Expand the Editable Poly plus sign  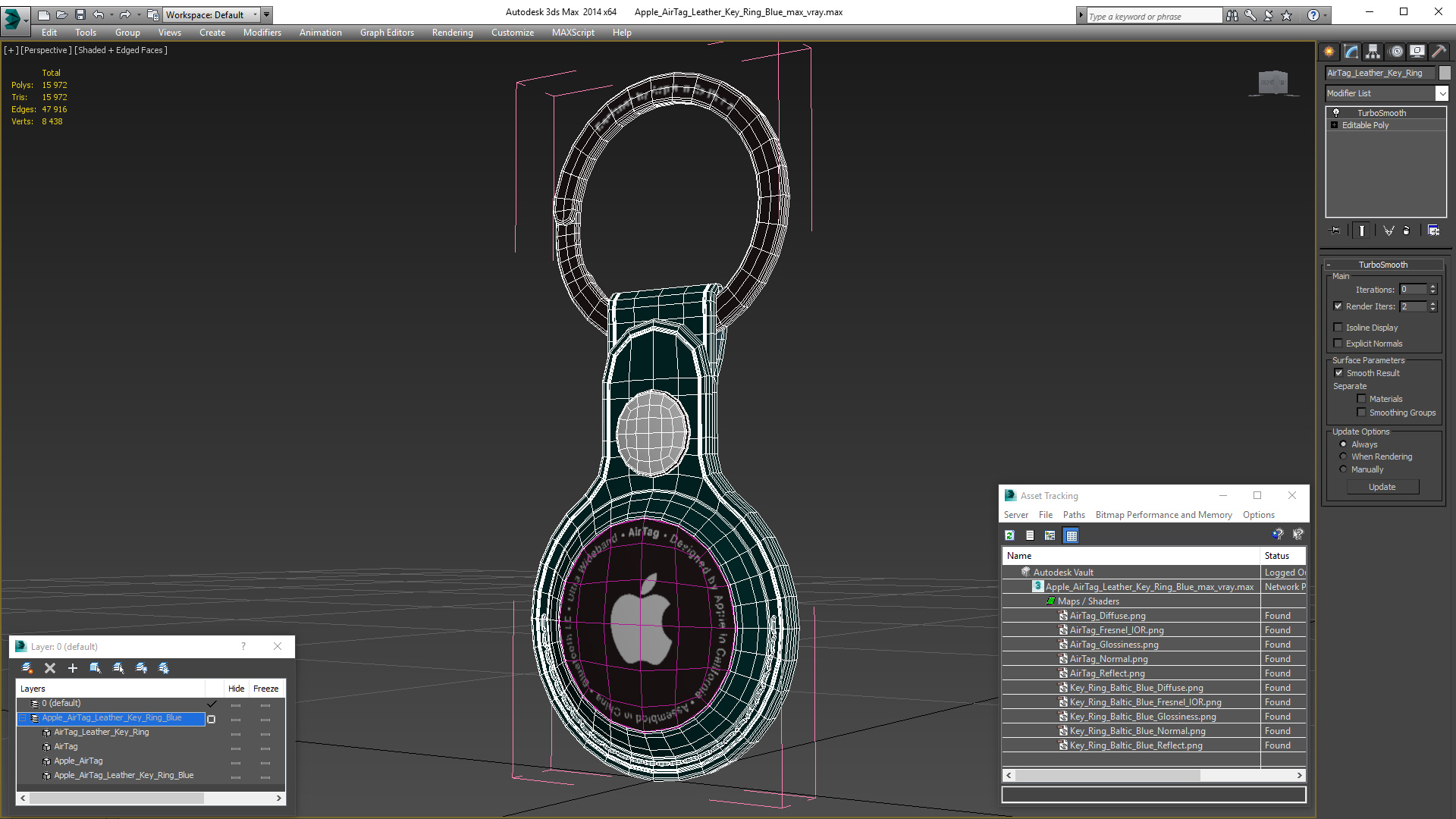[1334, 125]
